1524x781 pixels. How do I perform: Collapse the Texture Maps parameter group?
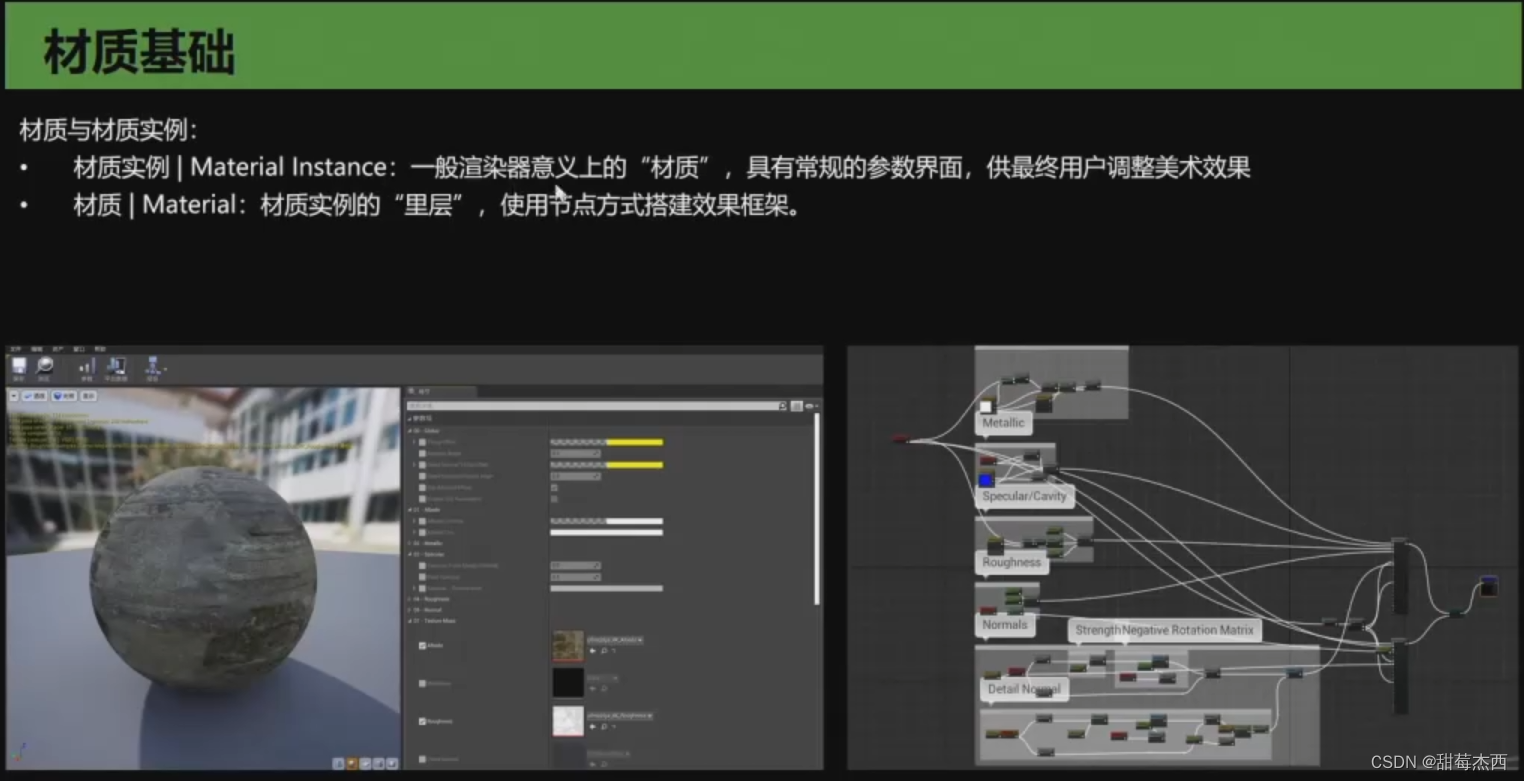409,621
